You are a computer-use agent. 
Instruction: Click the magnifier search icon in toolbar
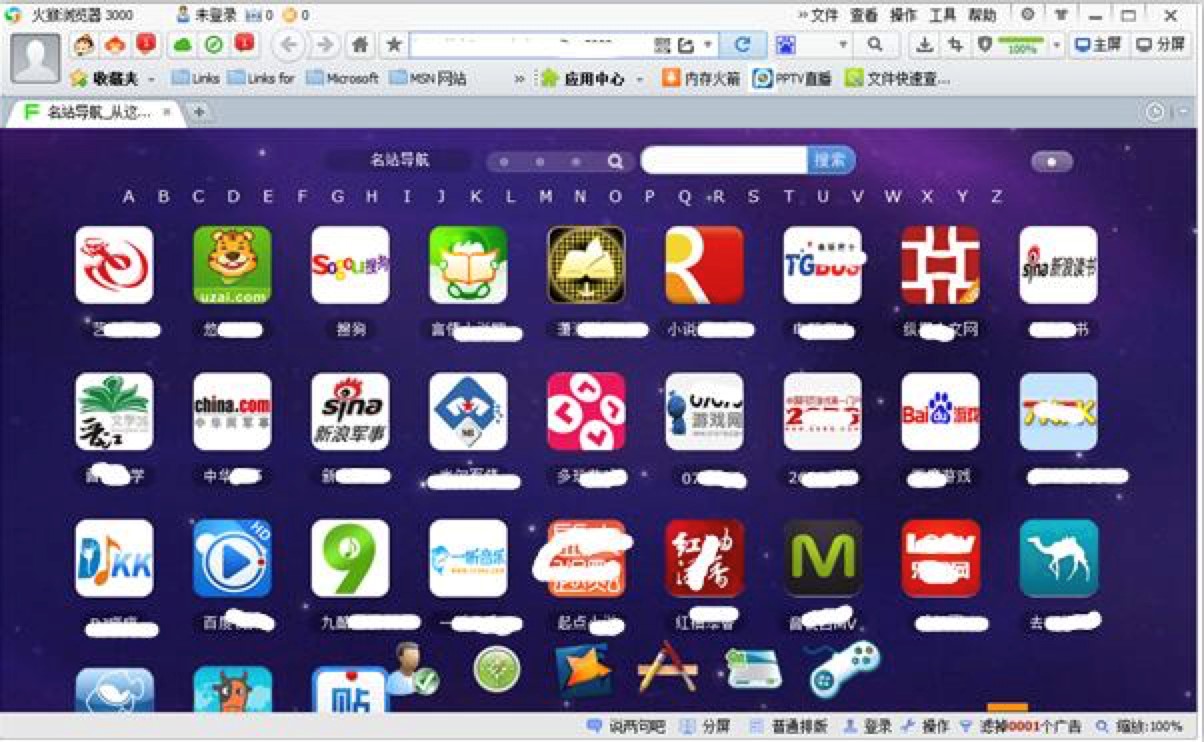coord(876,45)
